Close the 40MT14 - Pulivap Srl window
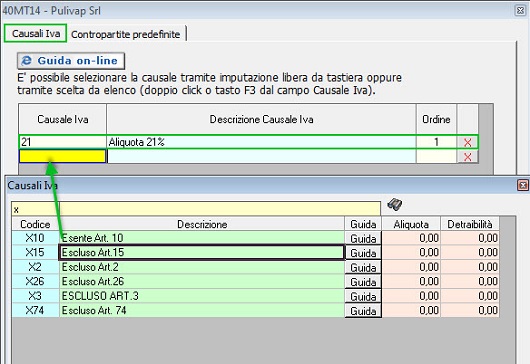530x364 pixels. tap(521, 10)
